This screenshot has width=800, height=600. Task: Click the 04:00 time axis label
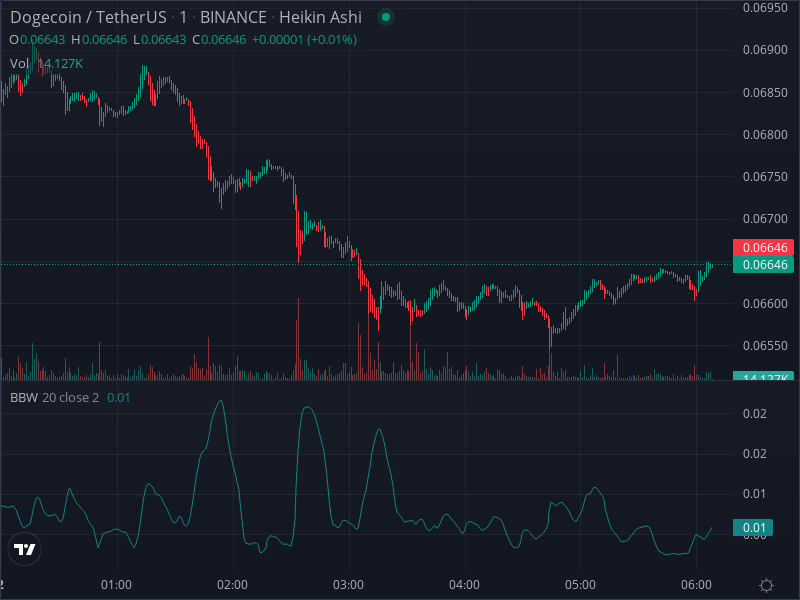pyautogui.click(x=464, y=585)
